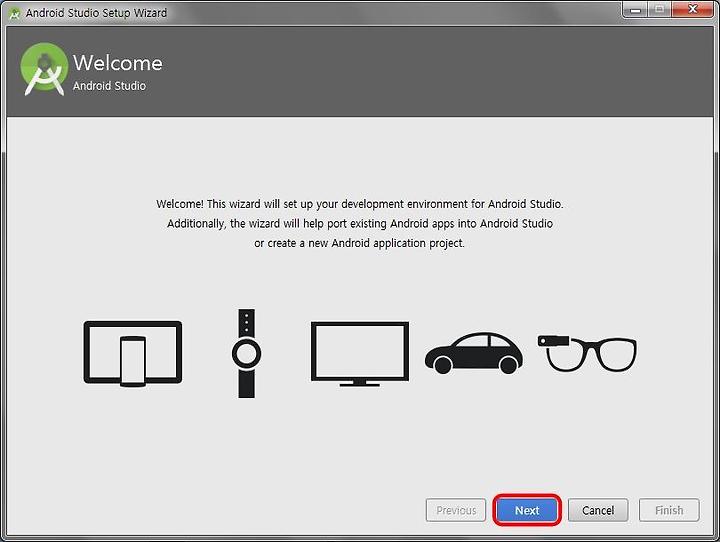Click the Next button
Viewport: 720px width, 542px height.
(x=527, y=510)
